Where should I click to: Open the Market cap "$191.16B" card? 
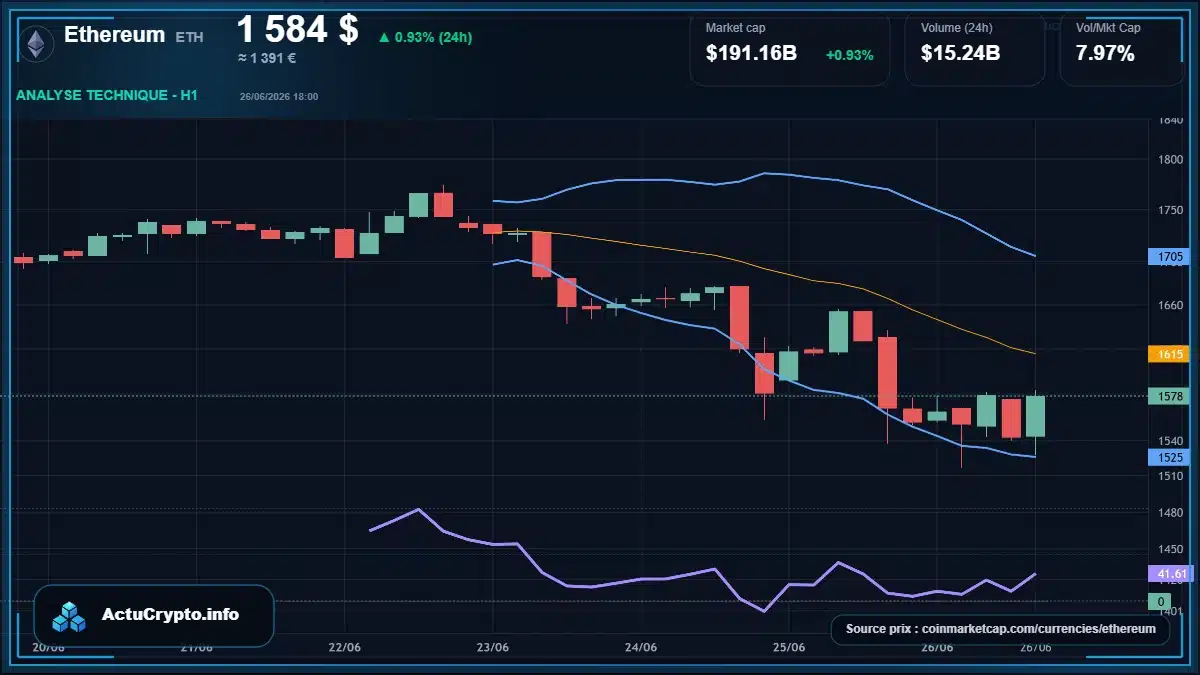[789, 48]
